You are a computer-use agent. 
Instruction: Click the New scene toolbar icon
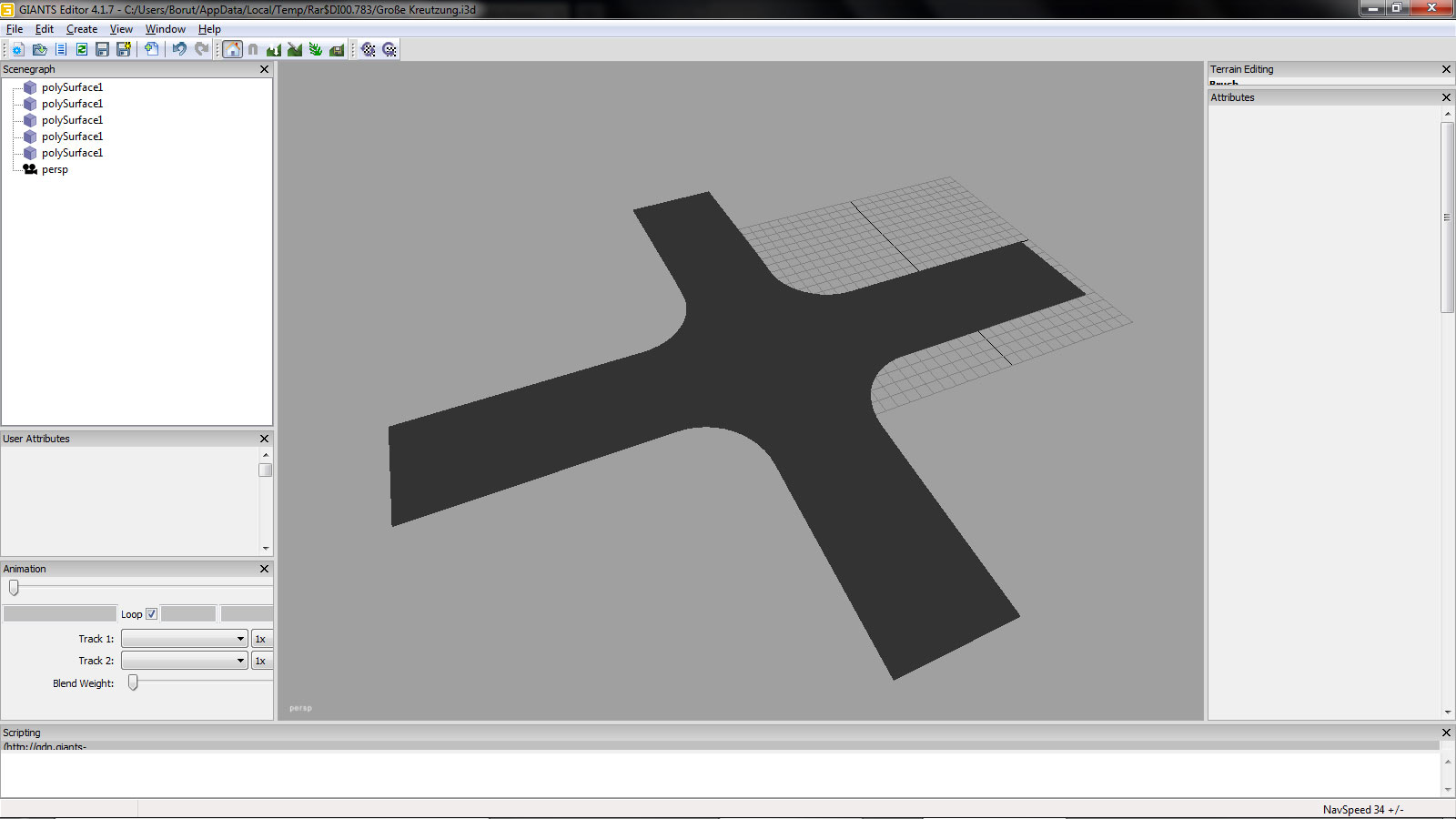tap(17, 49)
